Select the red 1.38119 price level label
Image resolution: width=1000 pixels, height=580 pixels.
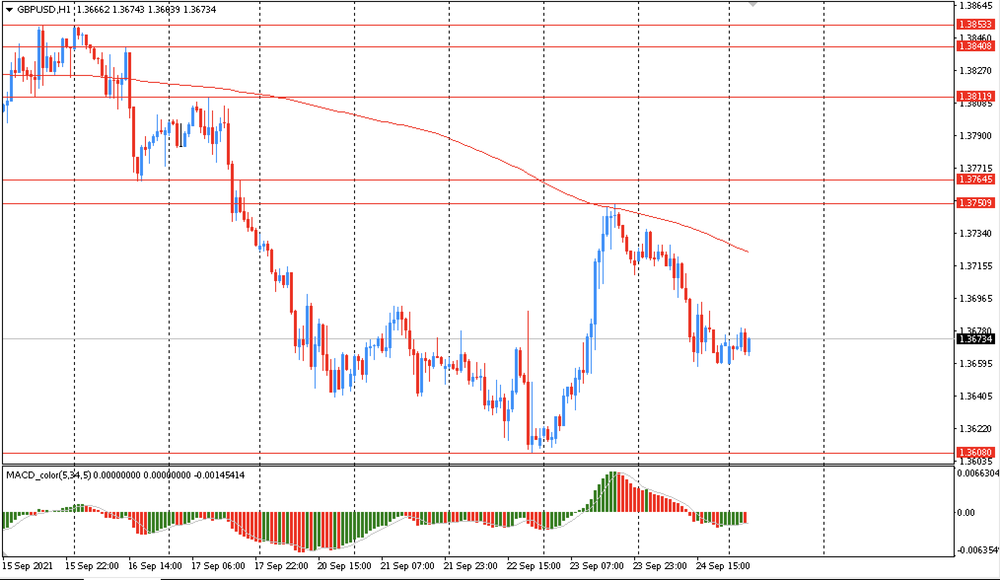tap(976, 96)
